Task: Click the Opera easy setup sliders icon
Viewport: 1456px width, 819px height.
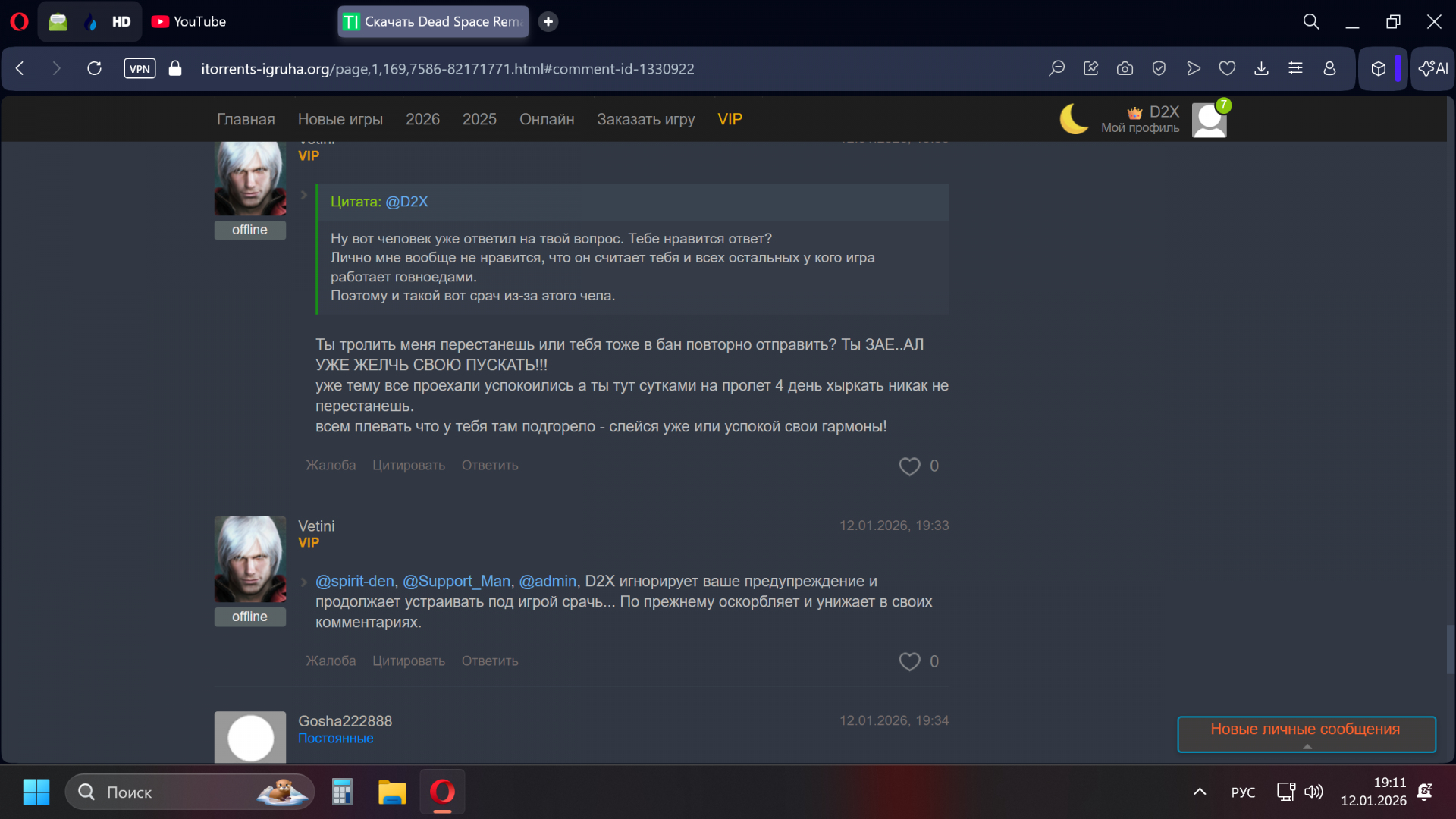Action: [x=1295, y=69]
